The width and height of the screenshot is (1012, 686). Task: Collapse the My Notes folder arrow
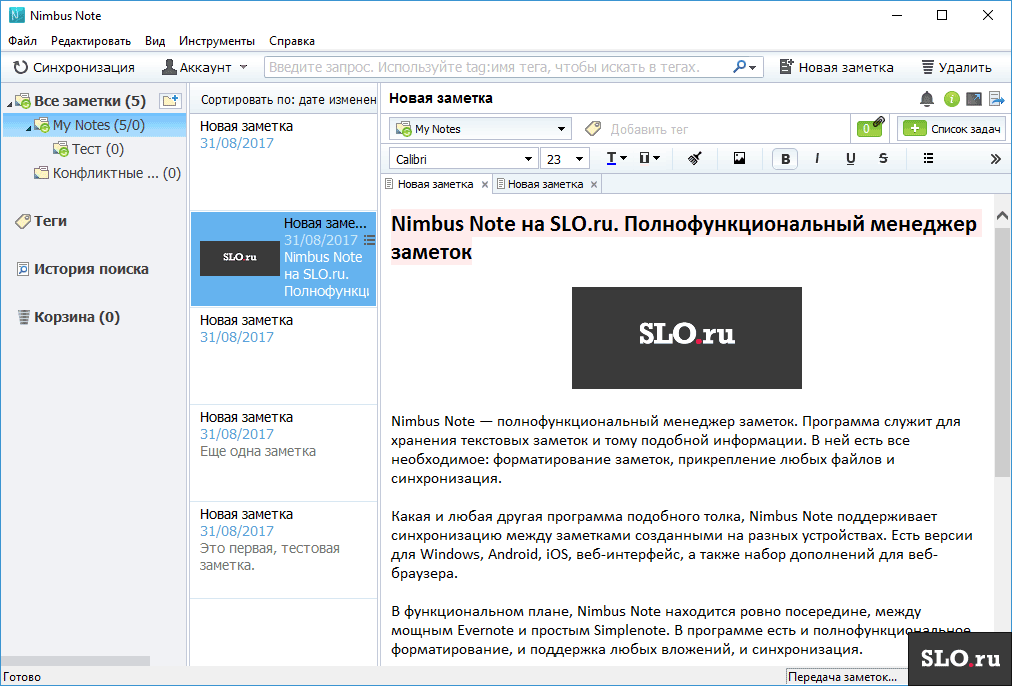(x=28, y=128)
